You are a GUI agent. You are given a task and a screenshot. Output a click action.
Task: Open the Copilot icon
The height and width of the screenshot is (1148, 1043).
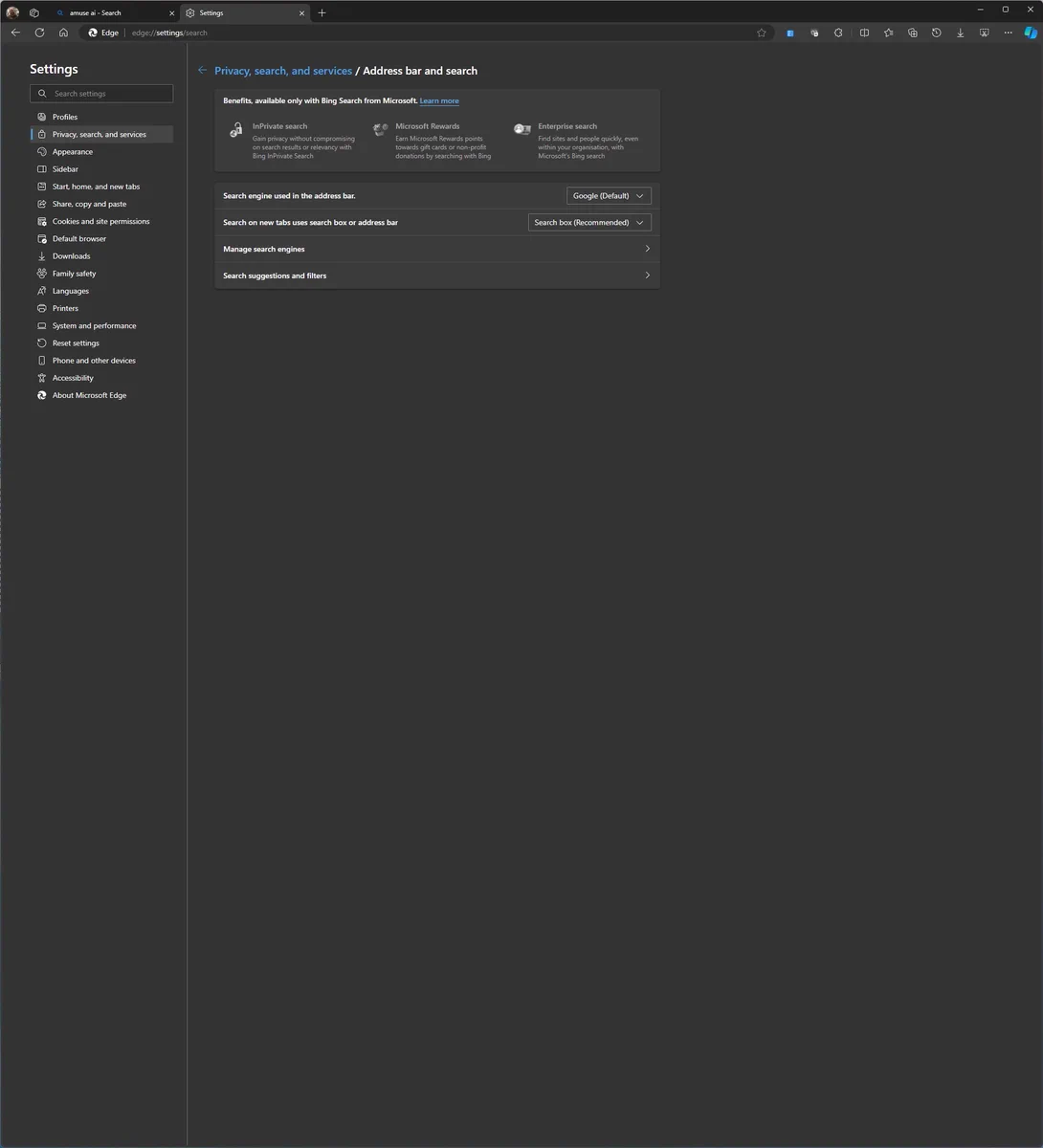click(1031, 33)
